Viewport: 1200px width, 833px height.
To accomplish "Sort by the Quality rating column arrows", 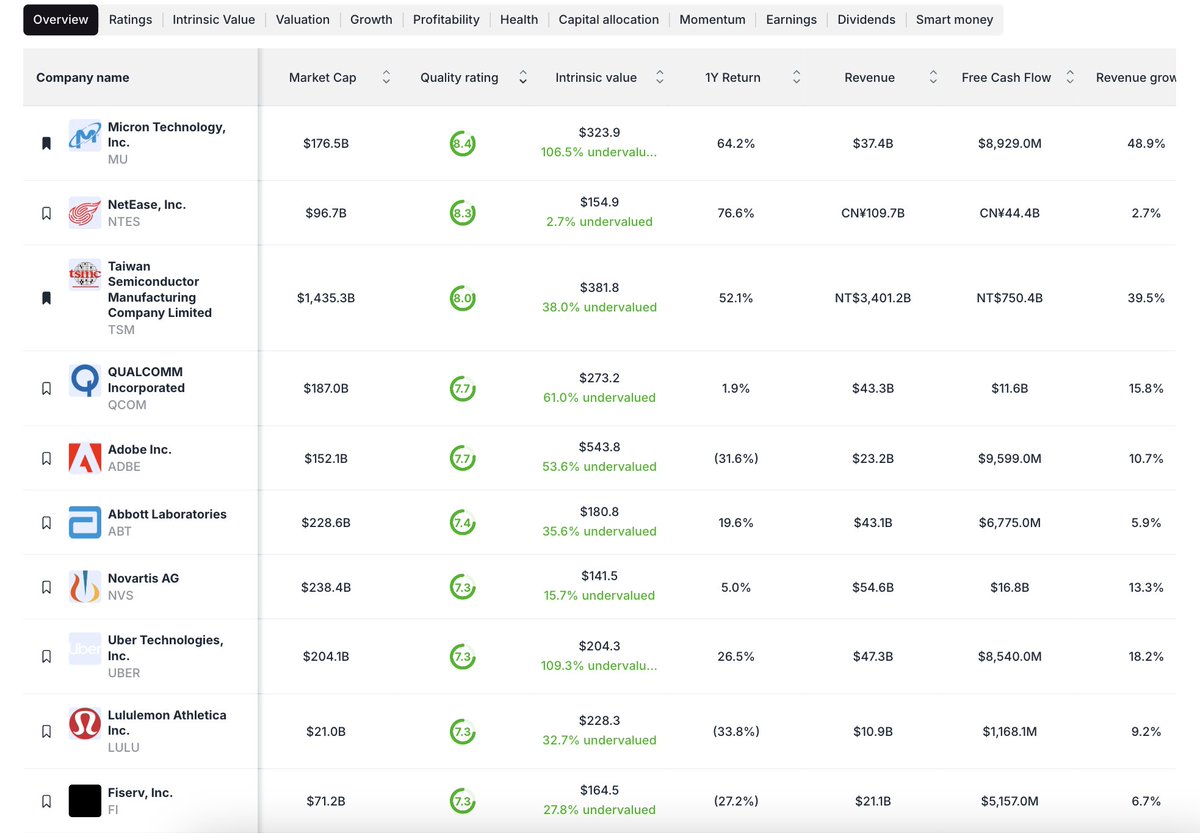I will point(523,77).
